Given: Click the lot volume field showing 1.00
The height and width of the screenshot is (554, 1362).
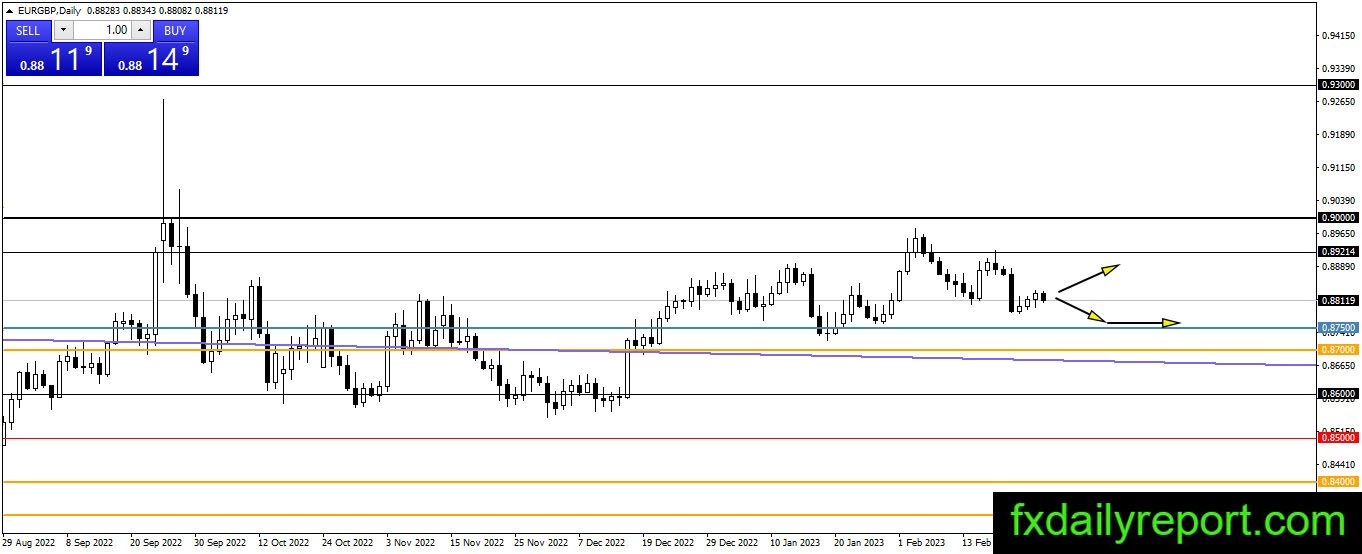Looking at the screenshot, I should coord(101,30).
